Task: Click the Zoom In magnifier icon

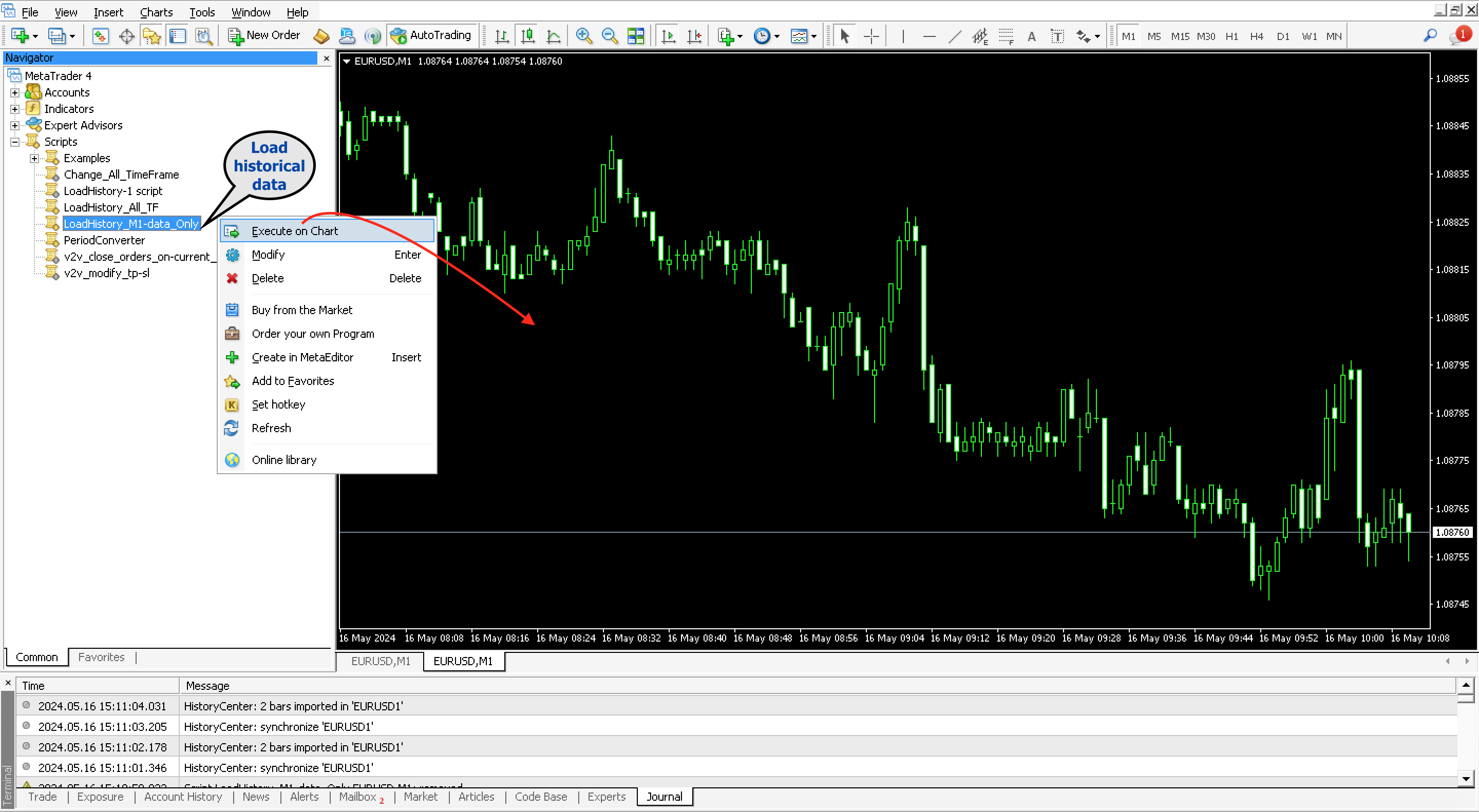Action: tap(583, 36)
